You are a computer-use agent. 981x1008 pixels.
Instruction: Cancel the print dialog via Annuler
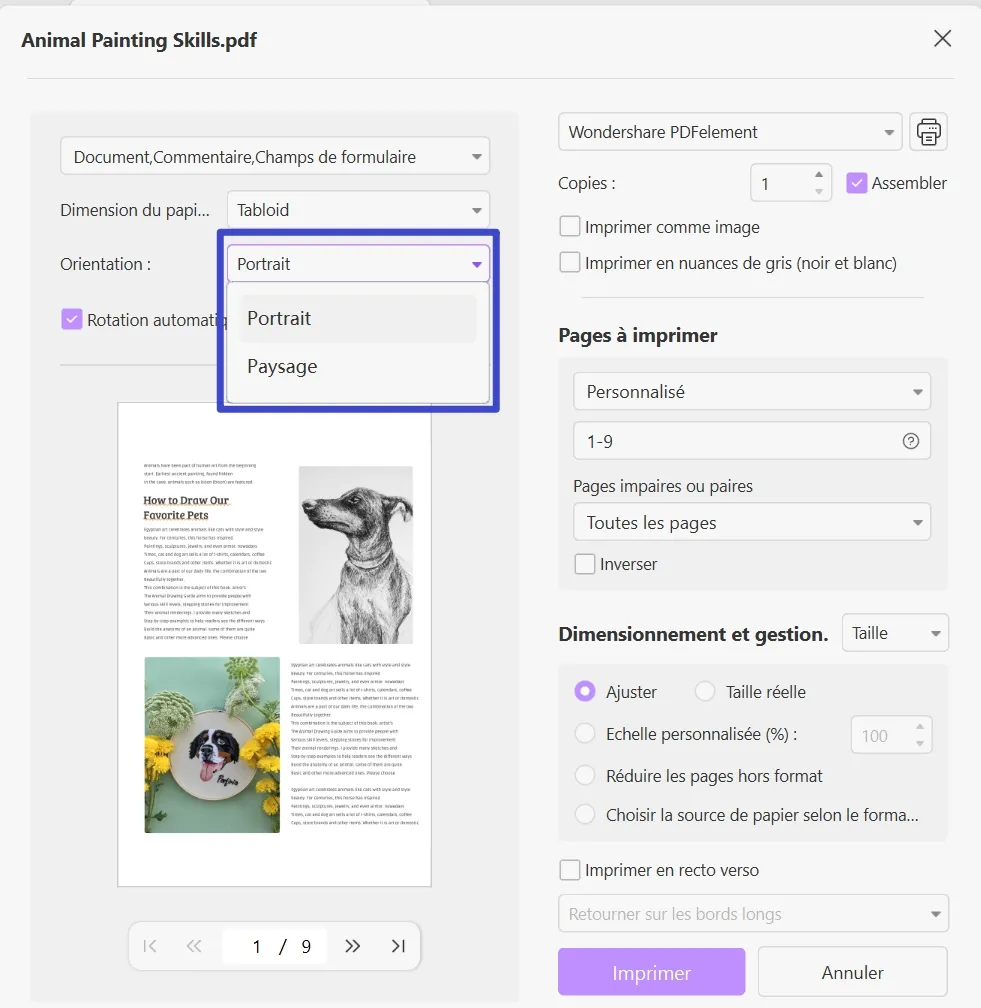[x=852, y=971]
